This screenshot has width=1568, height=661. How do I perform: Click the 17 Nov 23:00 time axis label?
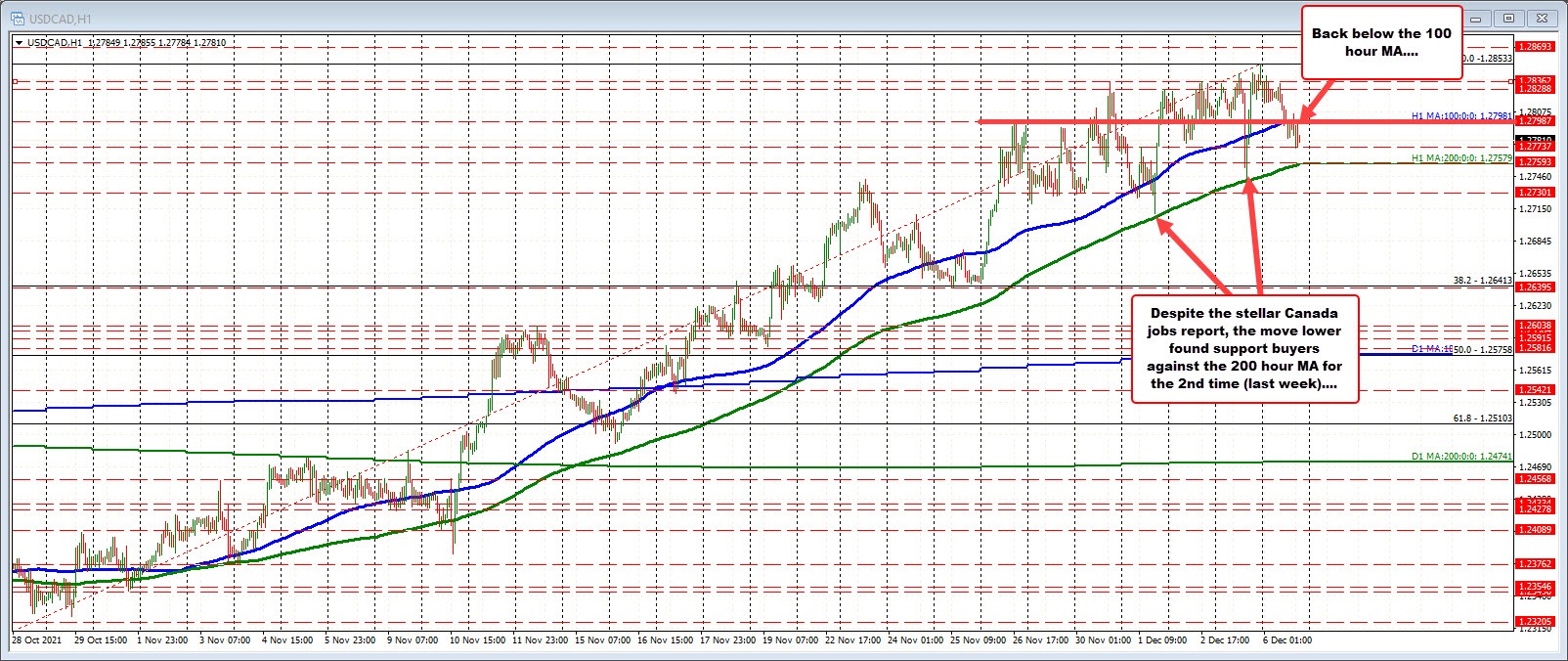727,639
